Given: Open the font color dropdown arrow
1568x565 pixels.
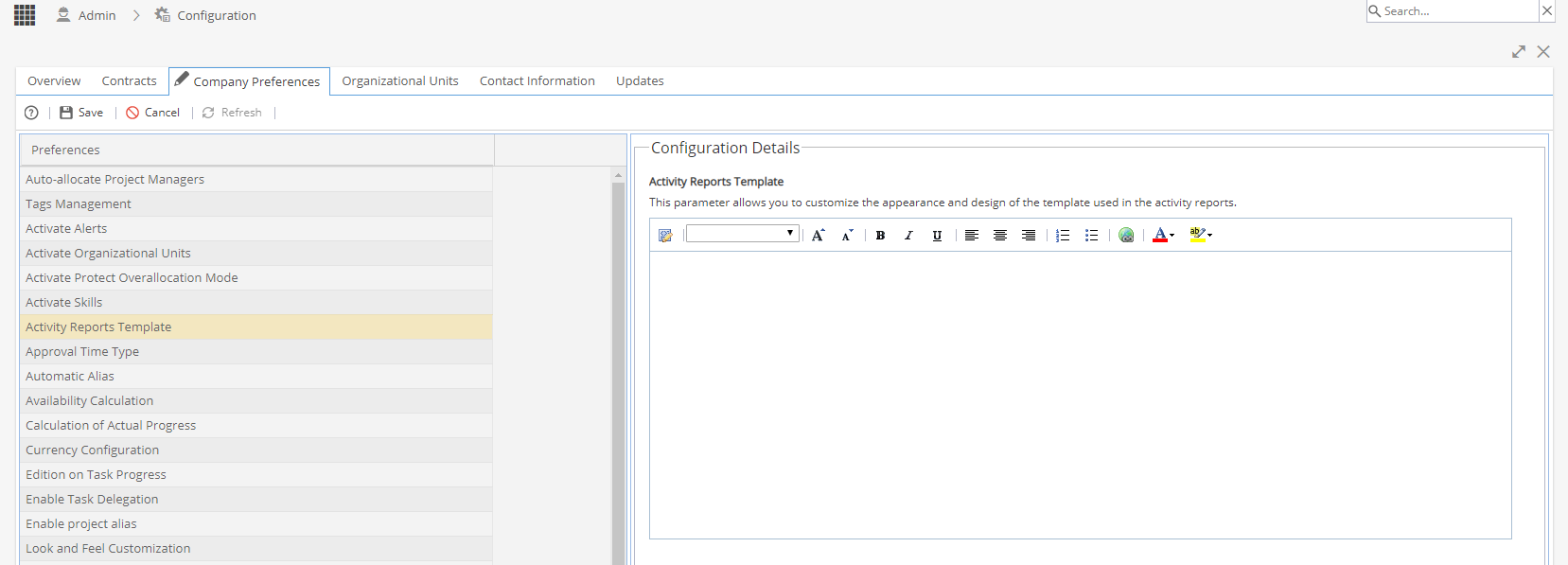Looking at the screenshot, I should click(1172, 235).
